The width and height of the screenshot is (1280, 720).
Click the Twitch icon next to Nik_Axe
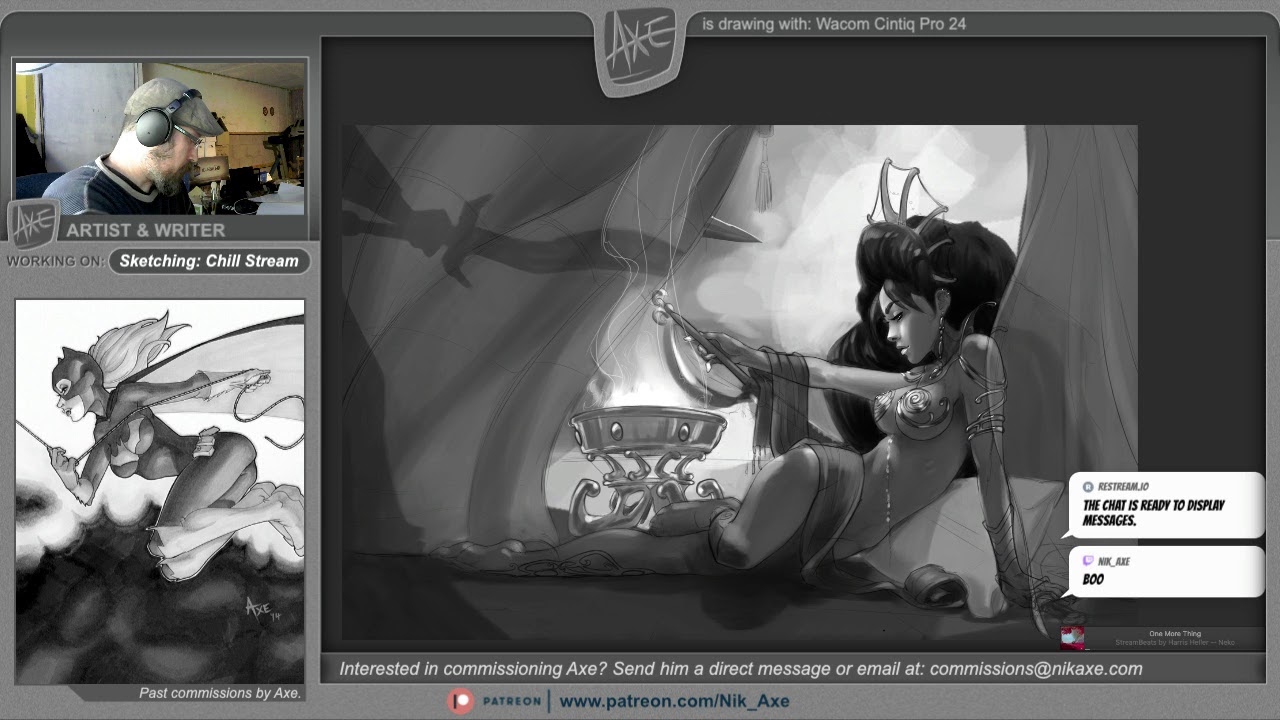coord(1088,561)
